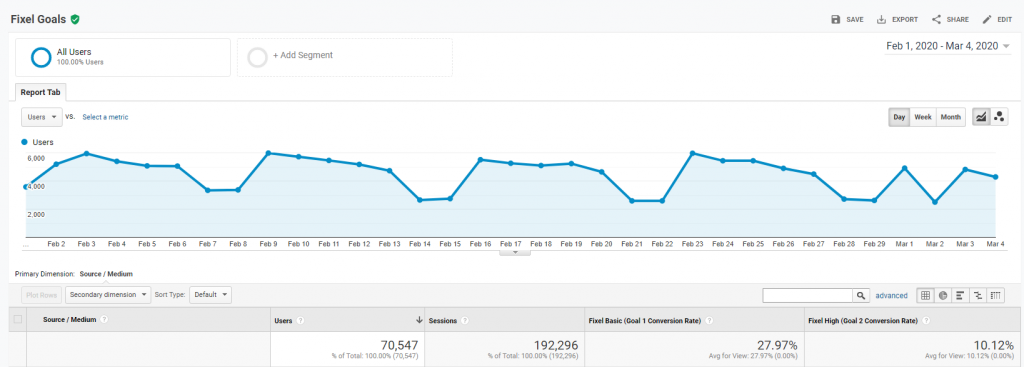Open advanced filter link

tap(891, 295)
